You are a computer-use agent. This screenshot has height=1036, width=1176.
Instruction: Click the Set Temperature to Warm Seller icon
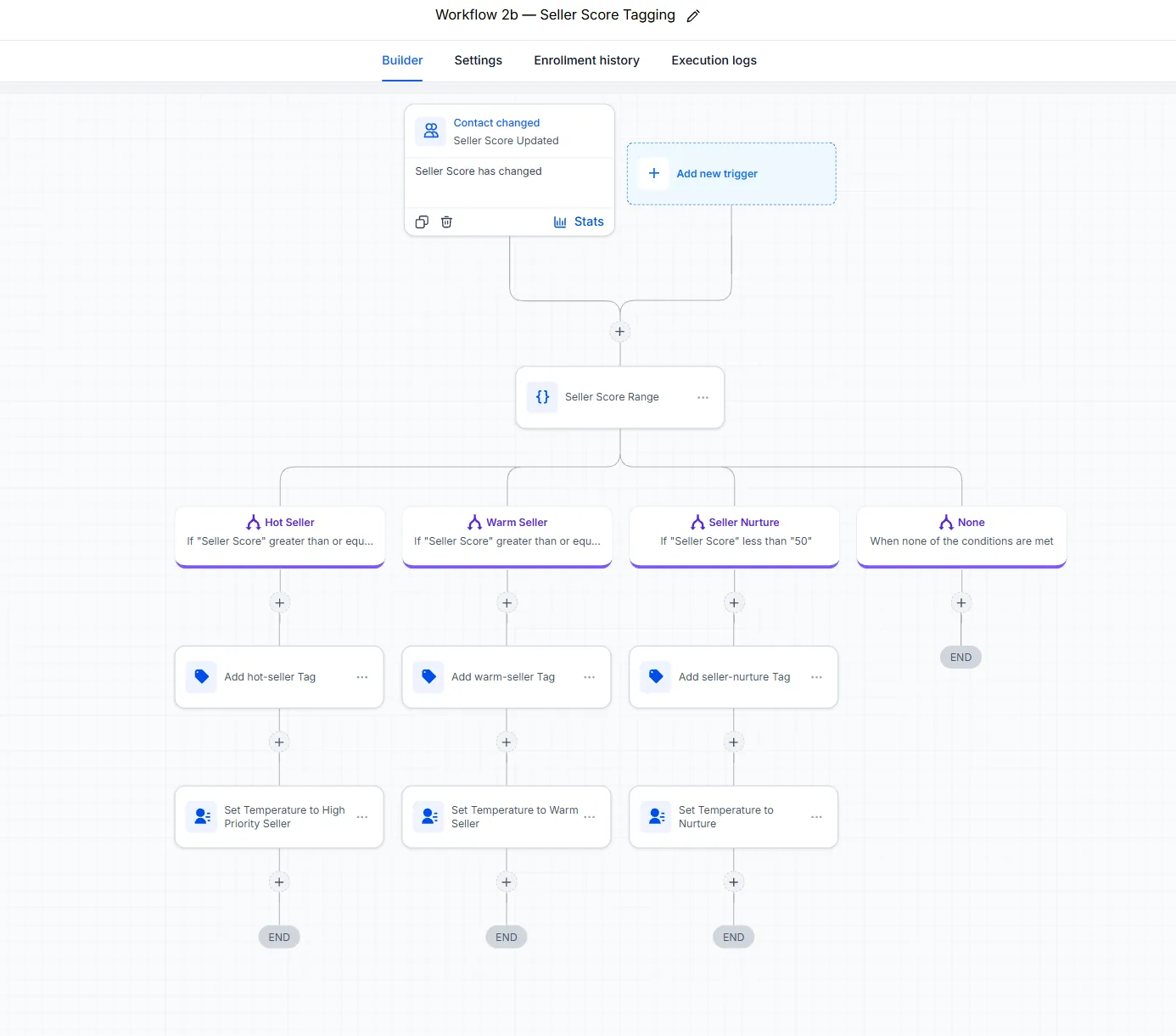[x=428, y=817]
